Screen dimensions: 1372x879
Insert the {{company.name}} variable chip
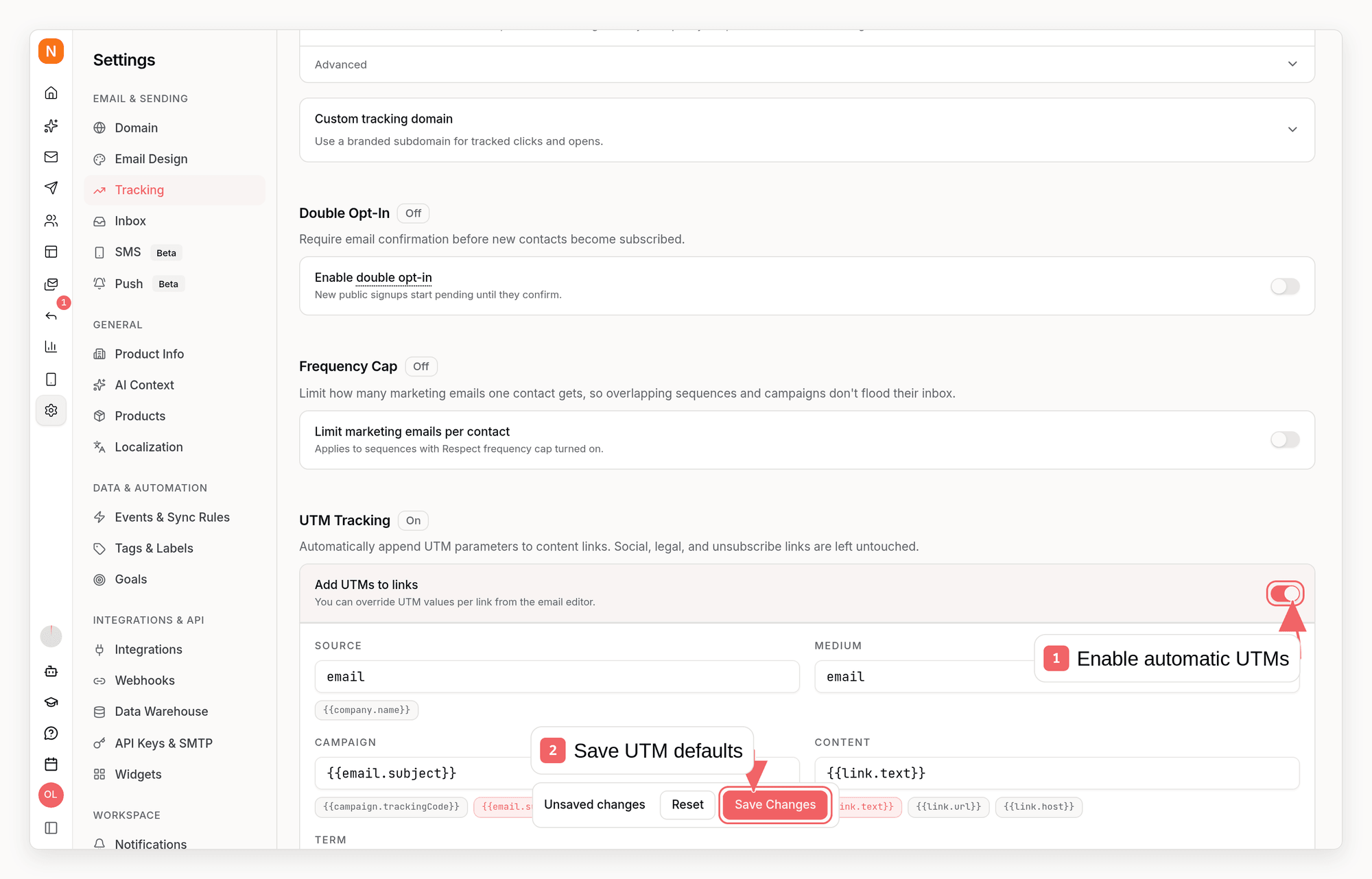point(366,710)
